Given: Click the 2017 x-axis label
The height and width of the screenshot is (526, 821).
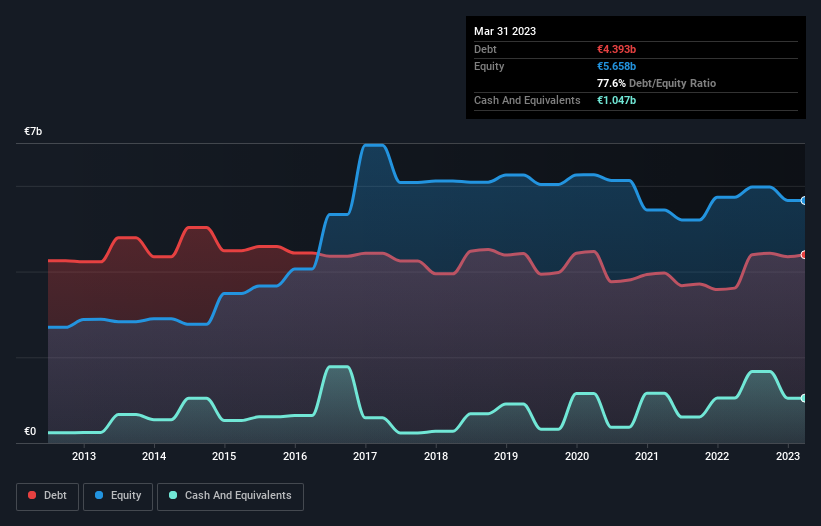Looking at the screenshot, I should coord(365,456).
